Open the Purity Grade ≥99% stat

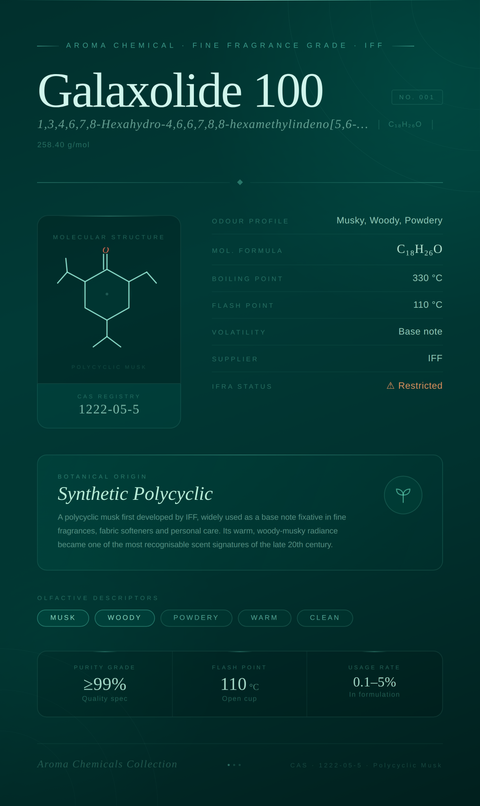point(105,684)
